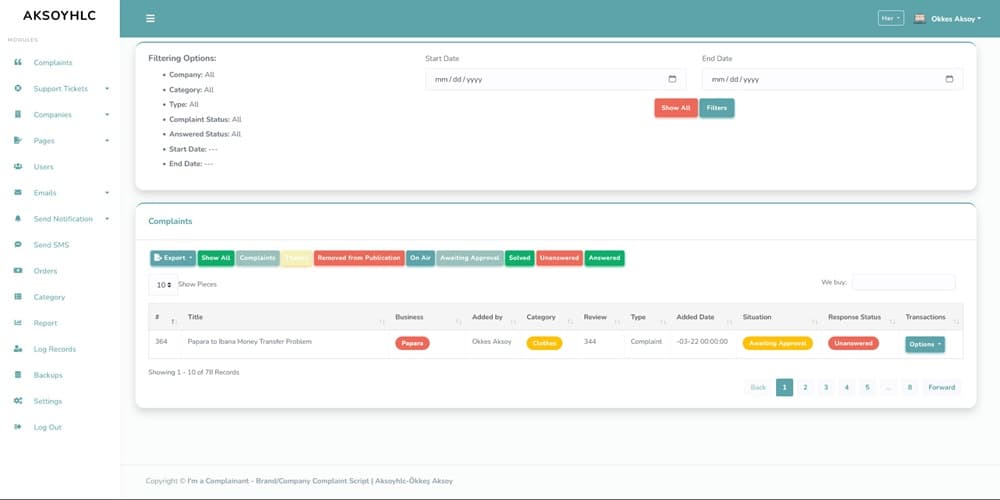Click the Log Out icon in sidebar
The width and height of the screenshot is (1000, 500).
tap(18, 427)
